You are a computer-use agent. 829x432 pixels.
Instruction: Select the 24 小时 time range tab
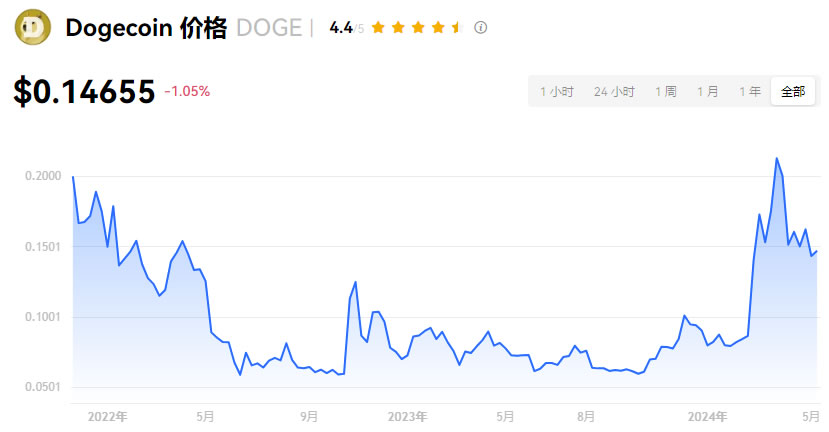[x=614, y=91]
